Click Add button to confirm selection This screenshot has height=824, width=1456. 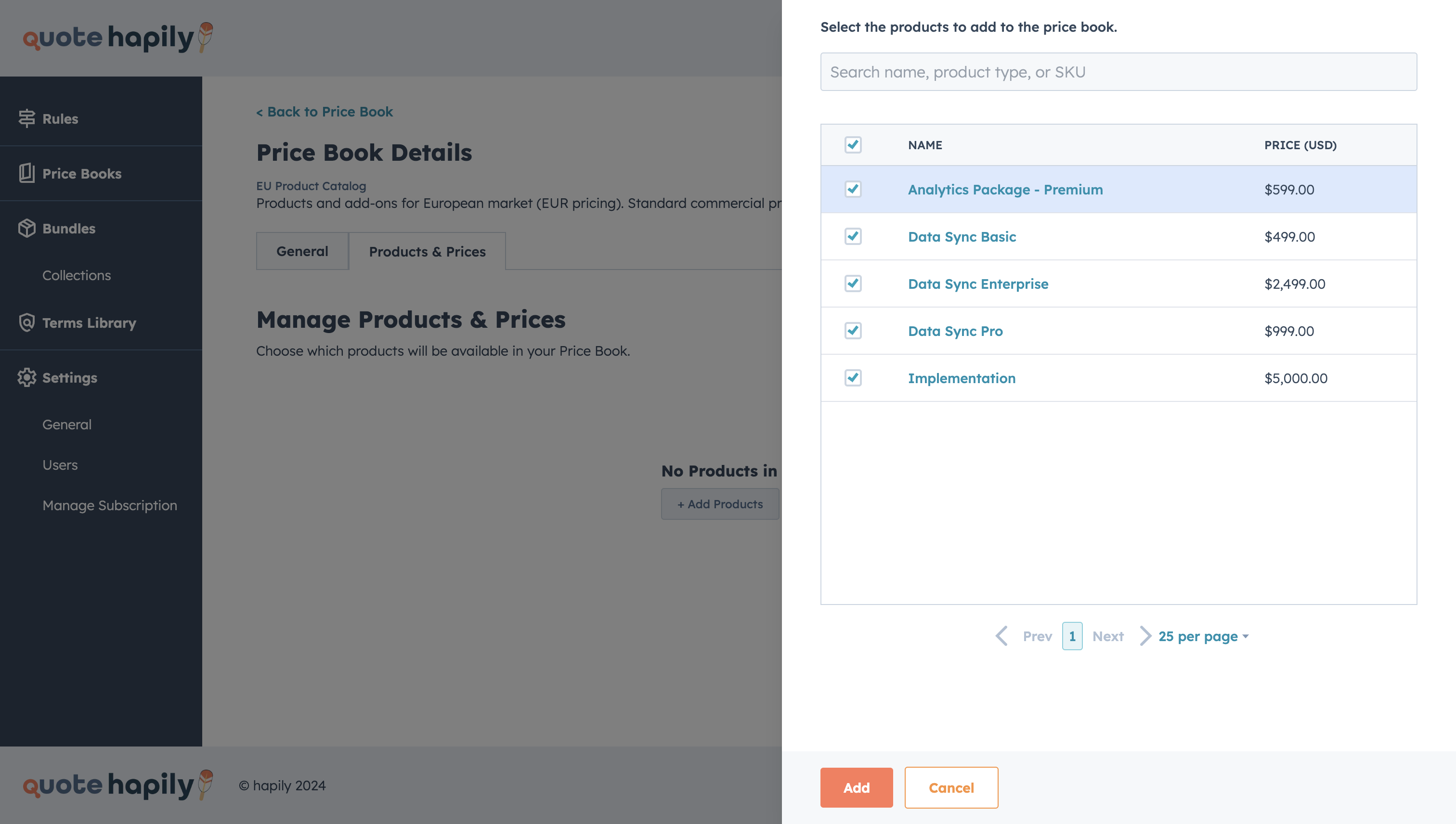(x=857, y=787)
